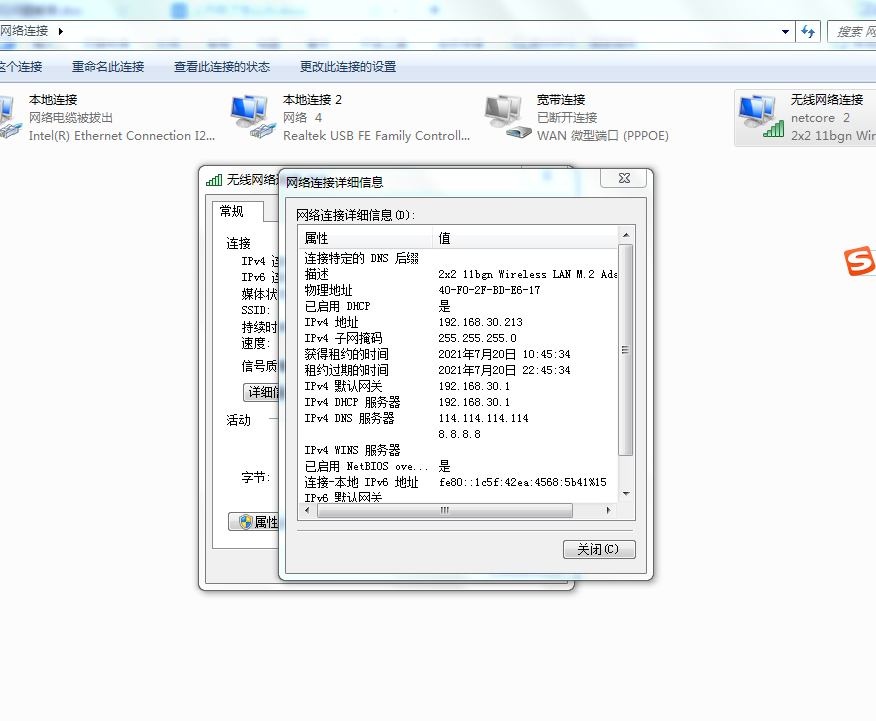Image resolution: width=876 pixels, height=721 pixels.
Task: Click 查看此连接的状态 toolbar command
Action: click(x=222, y=67)
